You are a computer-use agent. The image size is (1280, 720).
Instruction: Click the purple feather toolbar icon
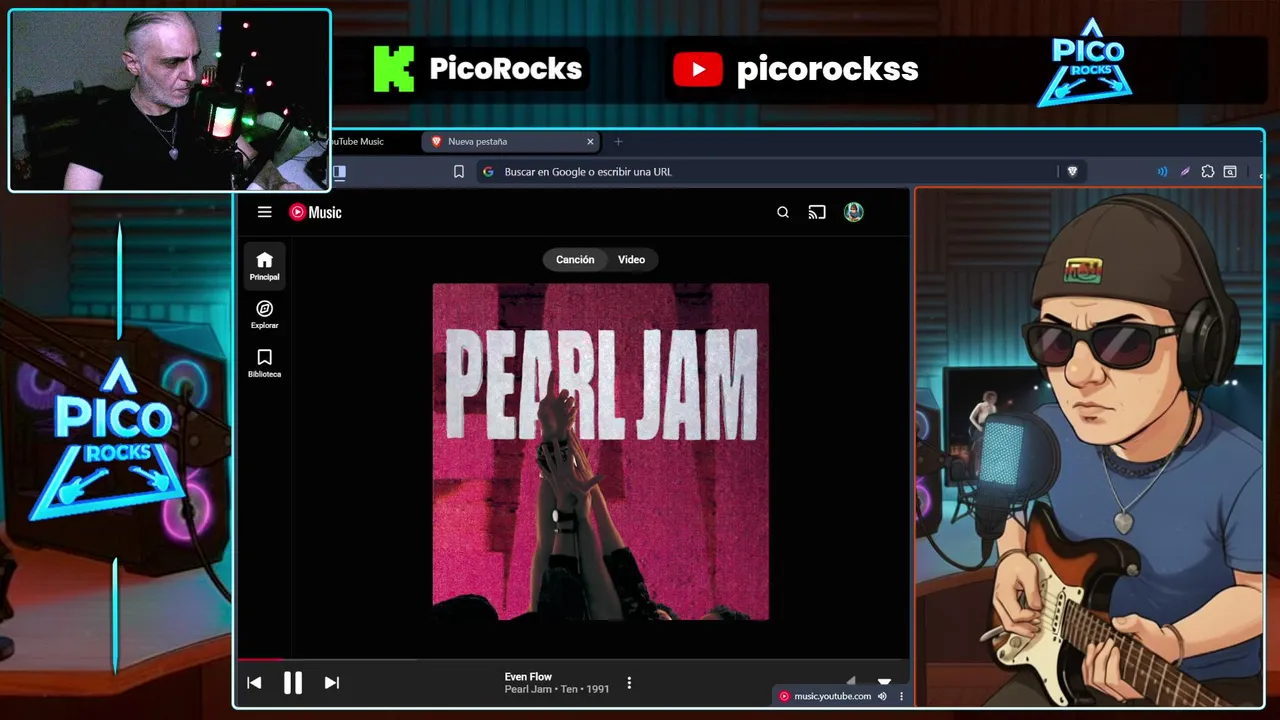tap(1185, 172)
